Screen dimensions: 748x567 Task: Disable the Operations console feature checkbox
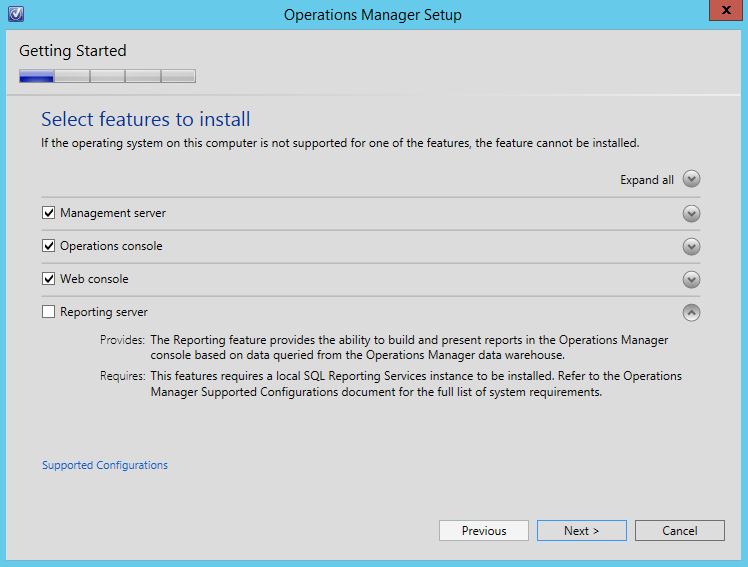[49, 246]
